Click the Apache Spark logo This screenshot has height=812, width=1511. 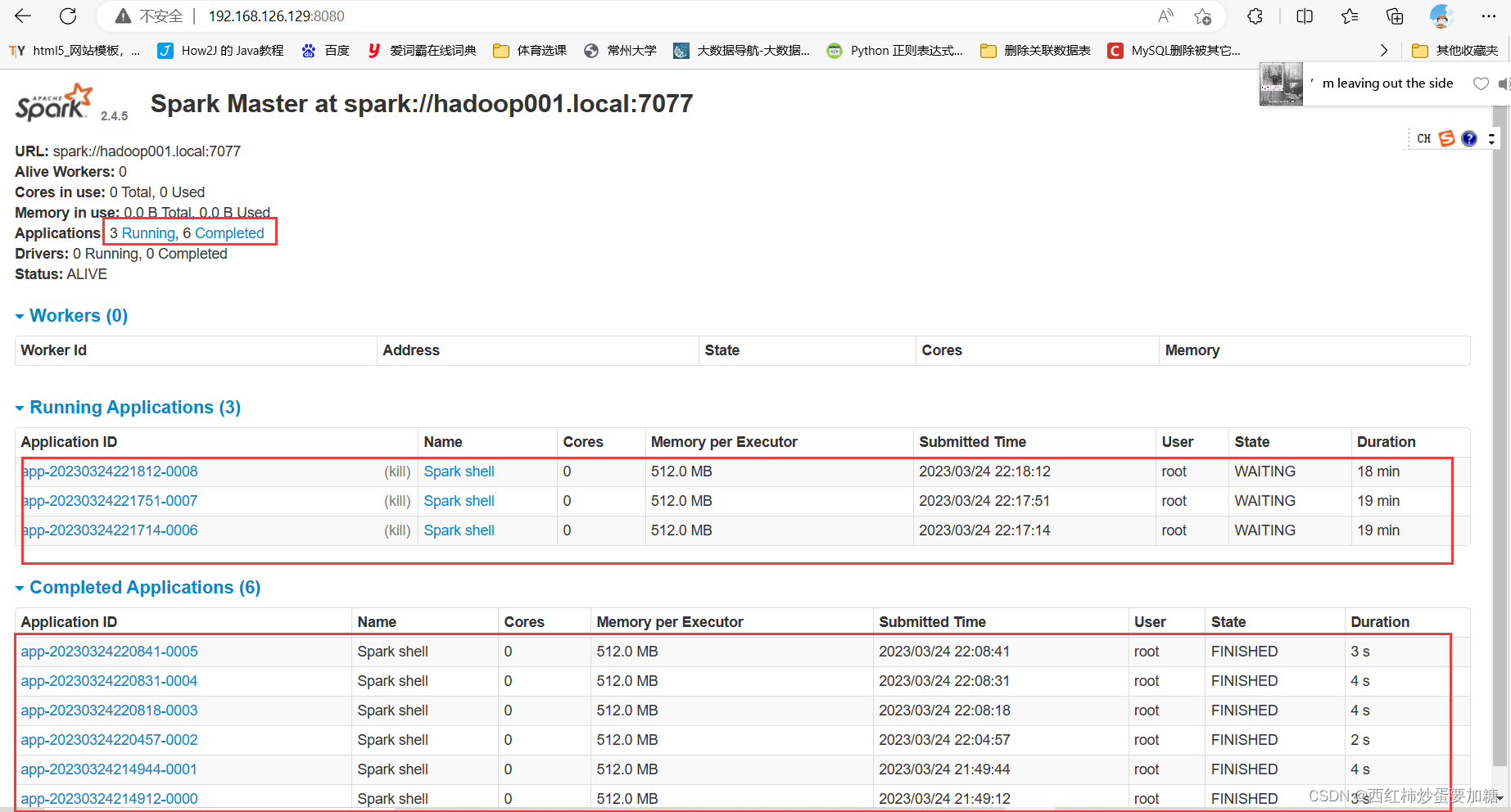54,103
